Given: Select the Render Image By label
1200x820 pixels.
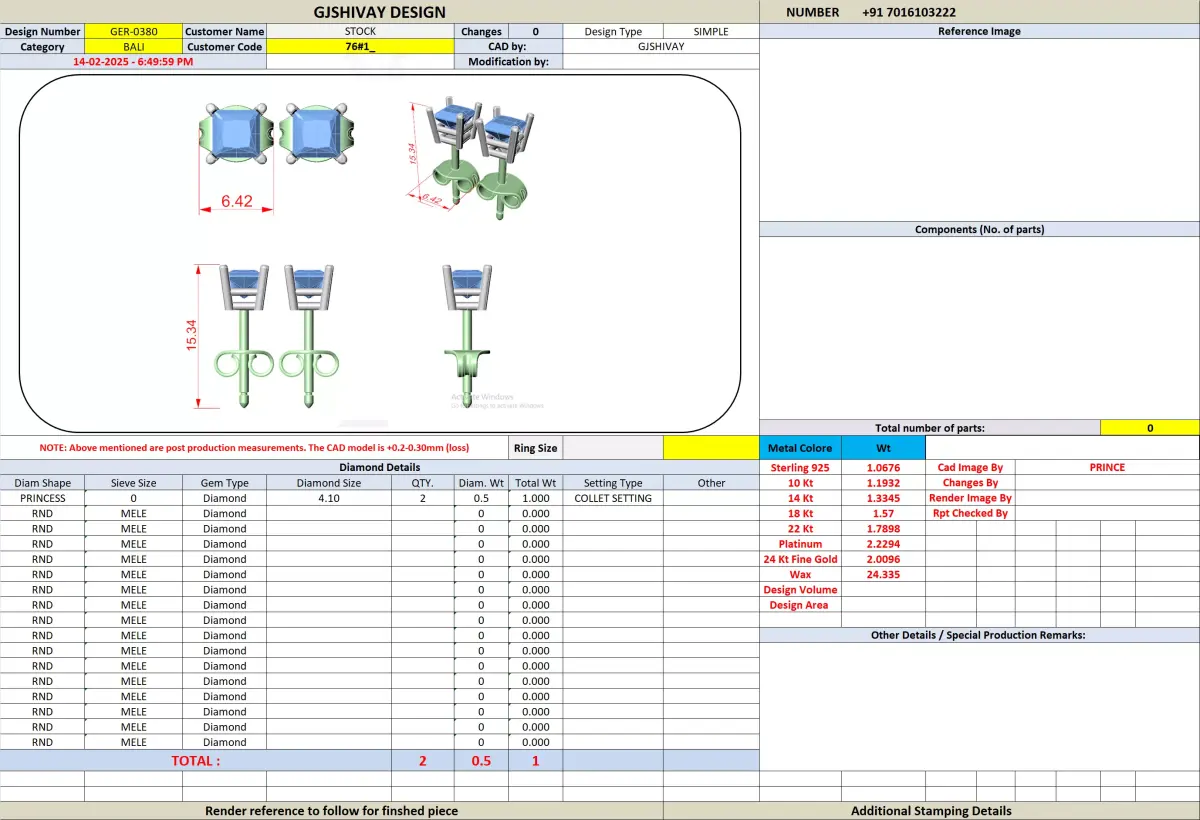Looking at the screenshot, I should [x=970, y=498].
